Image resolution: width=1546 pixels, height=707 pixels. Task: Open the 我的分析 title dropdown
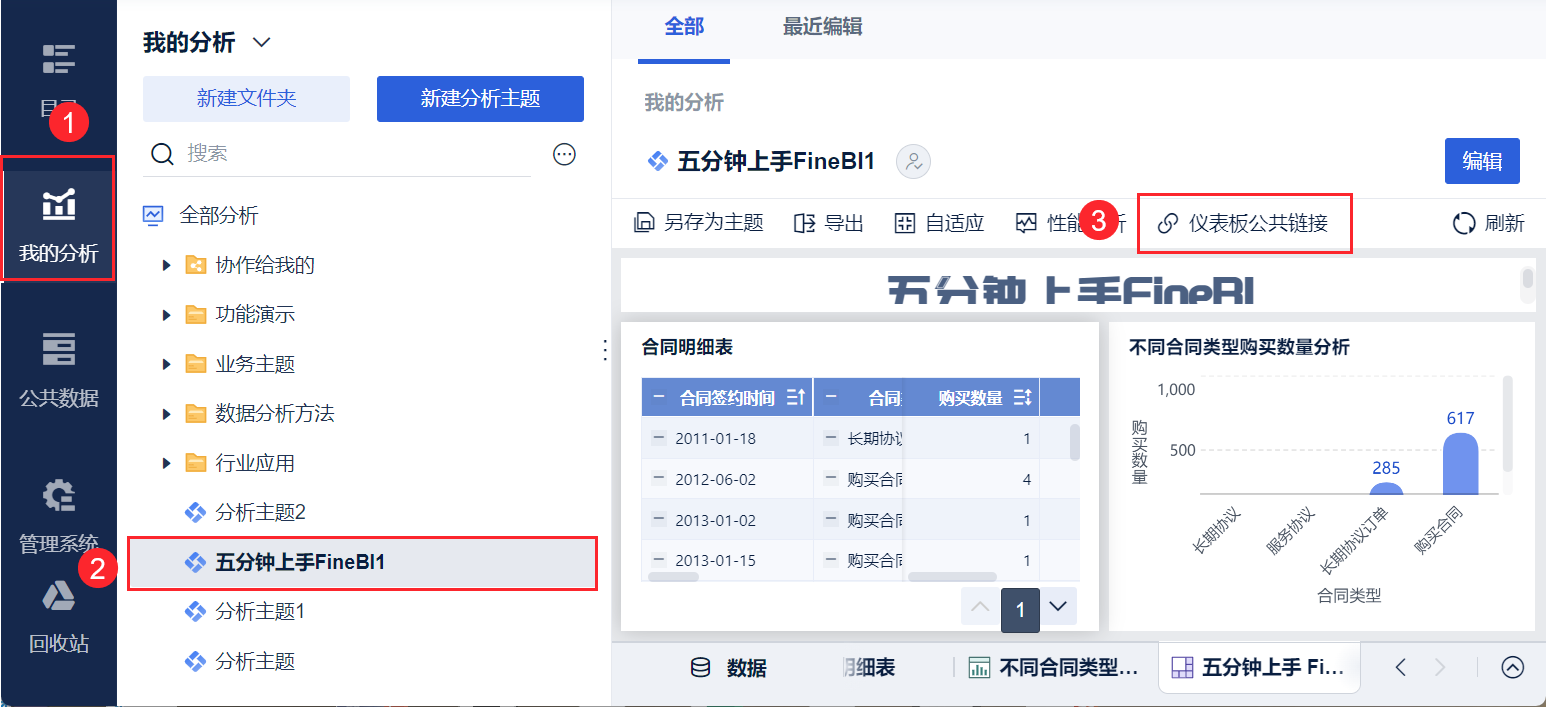[x=261, y=43]
